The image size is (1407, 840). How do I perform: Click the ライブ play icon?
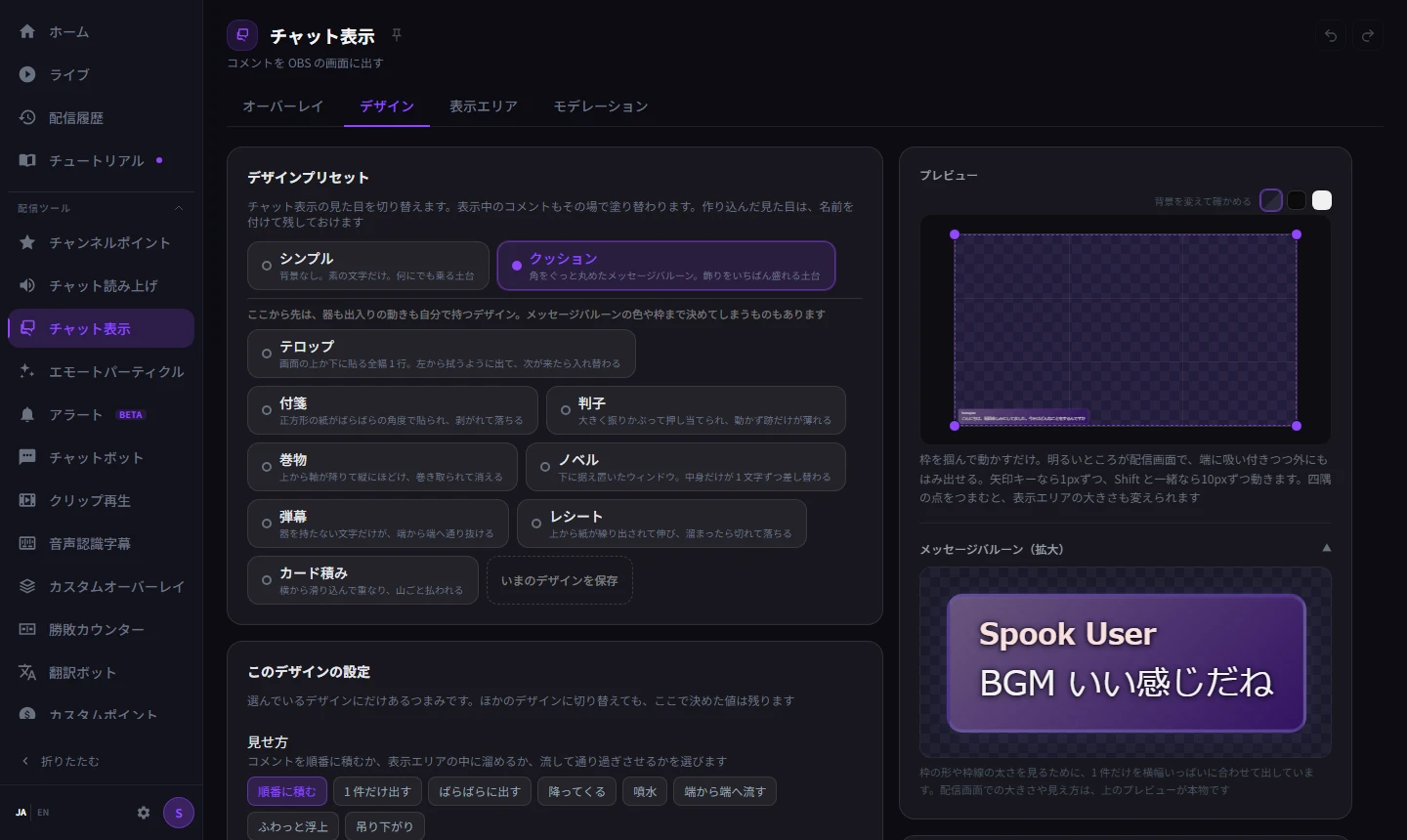(27, 74)
